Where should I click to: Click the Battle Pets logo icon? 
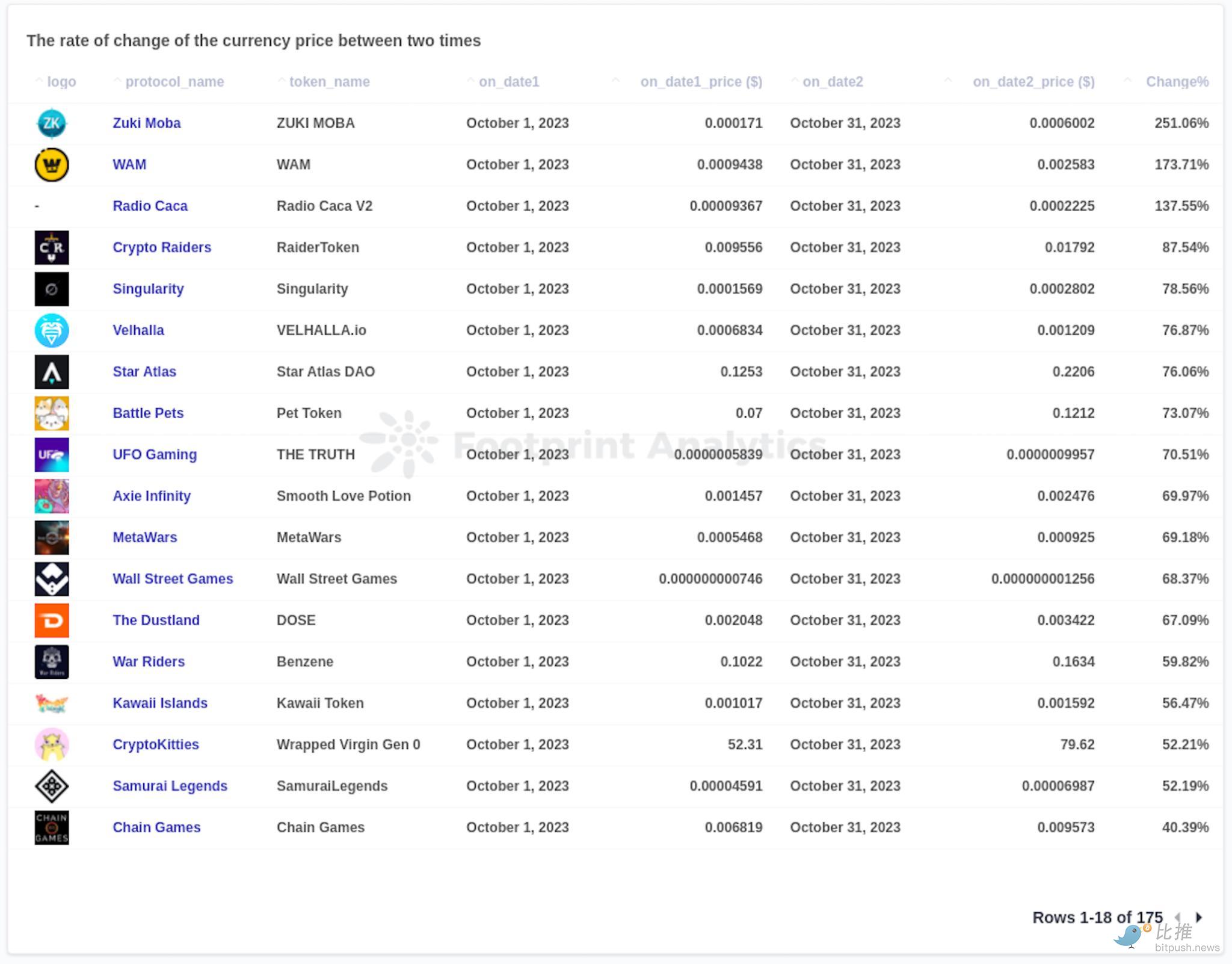(x=52, y=413)
